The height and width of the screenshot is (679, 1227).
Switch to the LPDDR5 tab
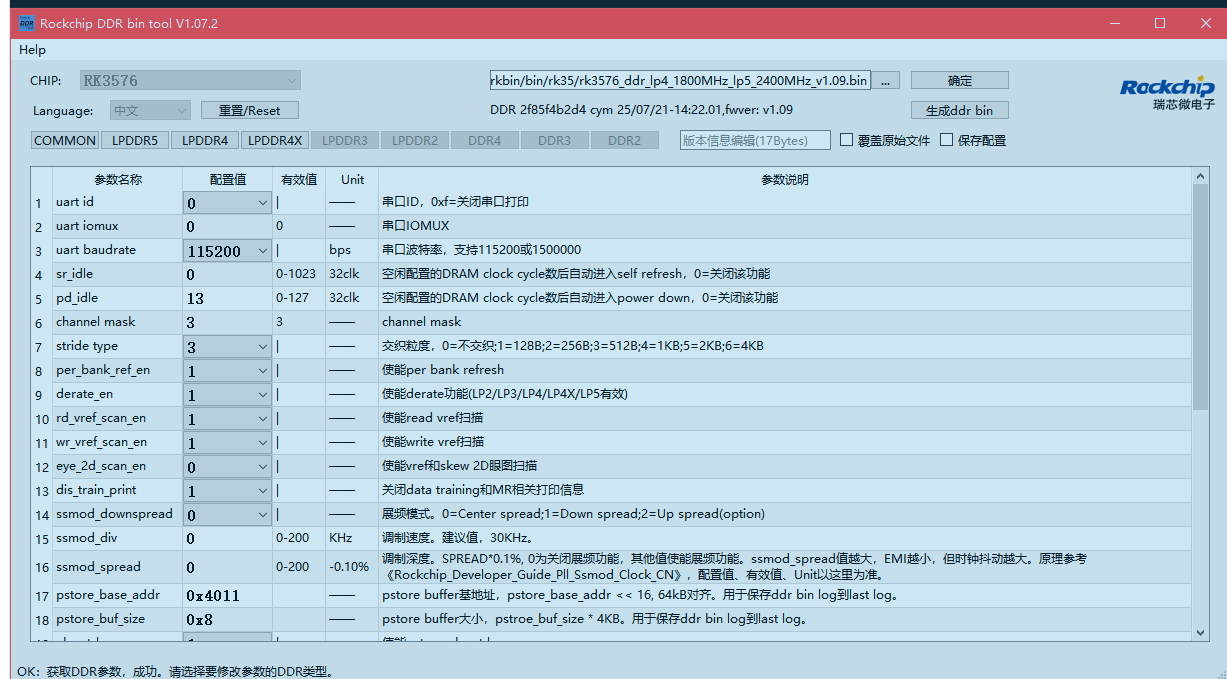pos(135,141)
